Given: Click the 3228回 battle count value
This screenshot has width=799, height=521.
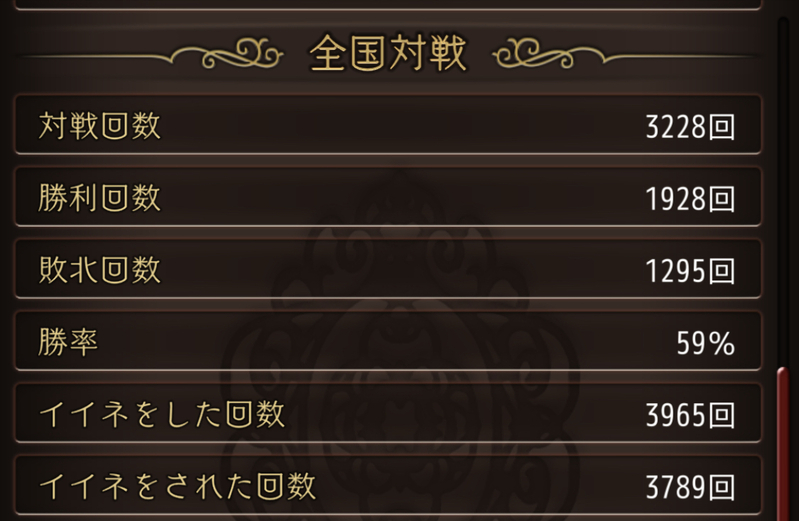Looking at the screenshot, I should point(690,127).
